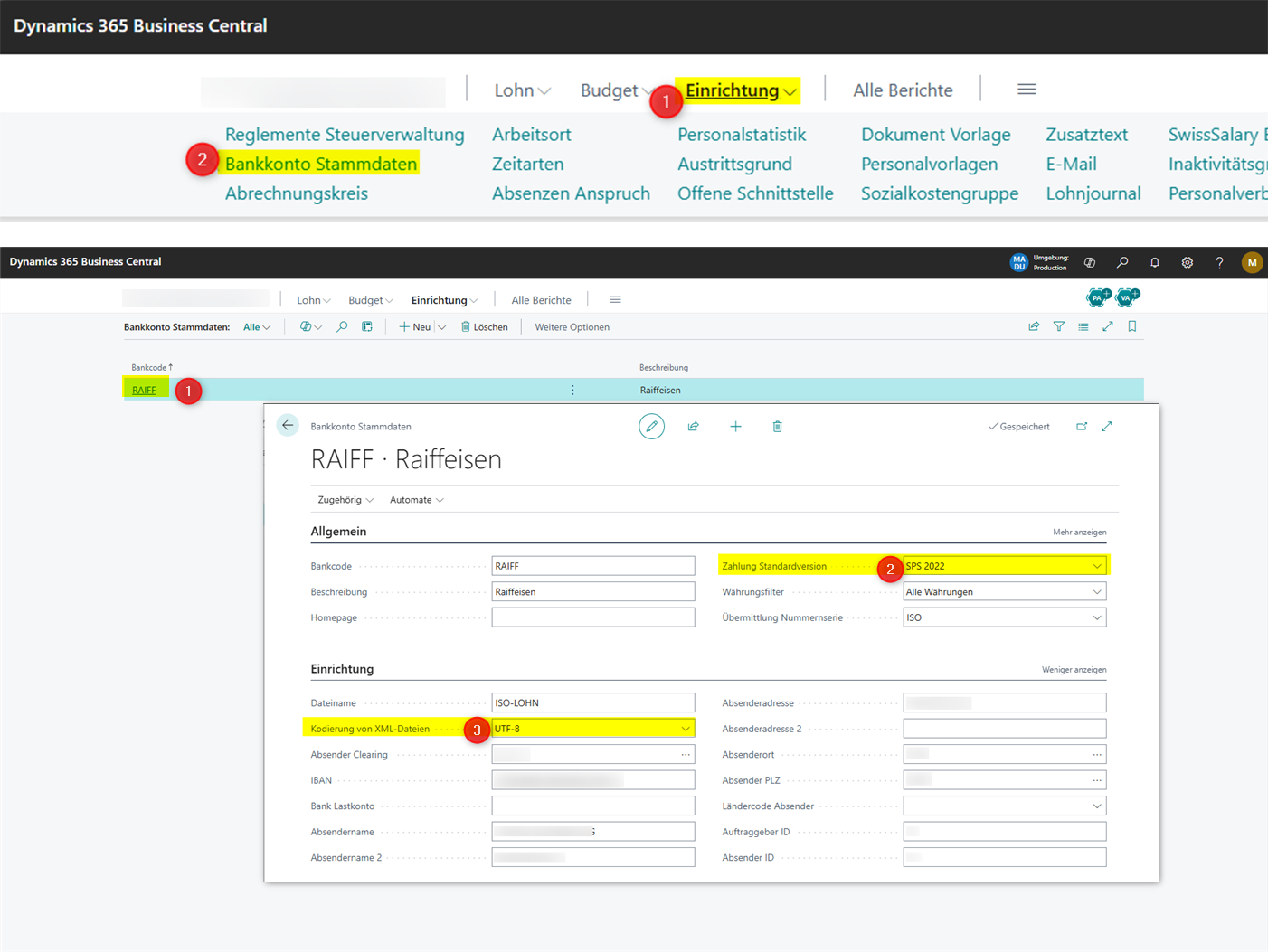Click the back arrow on the RAIFF card
This screenshot has width=1268, height=952.
288,426
